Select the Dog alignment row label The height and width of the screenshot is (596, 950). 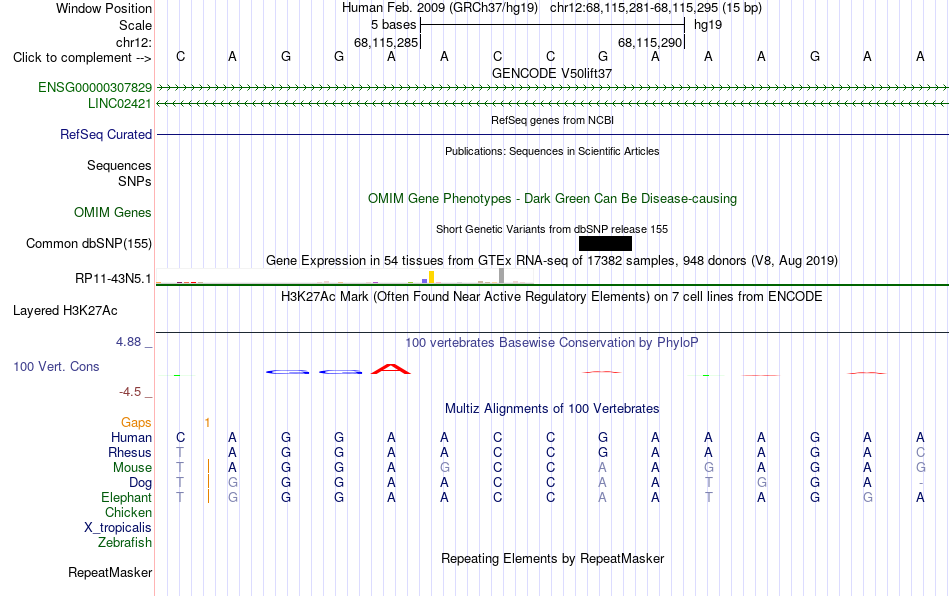click(x=140, y=483)
